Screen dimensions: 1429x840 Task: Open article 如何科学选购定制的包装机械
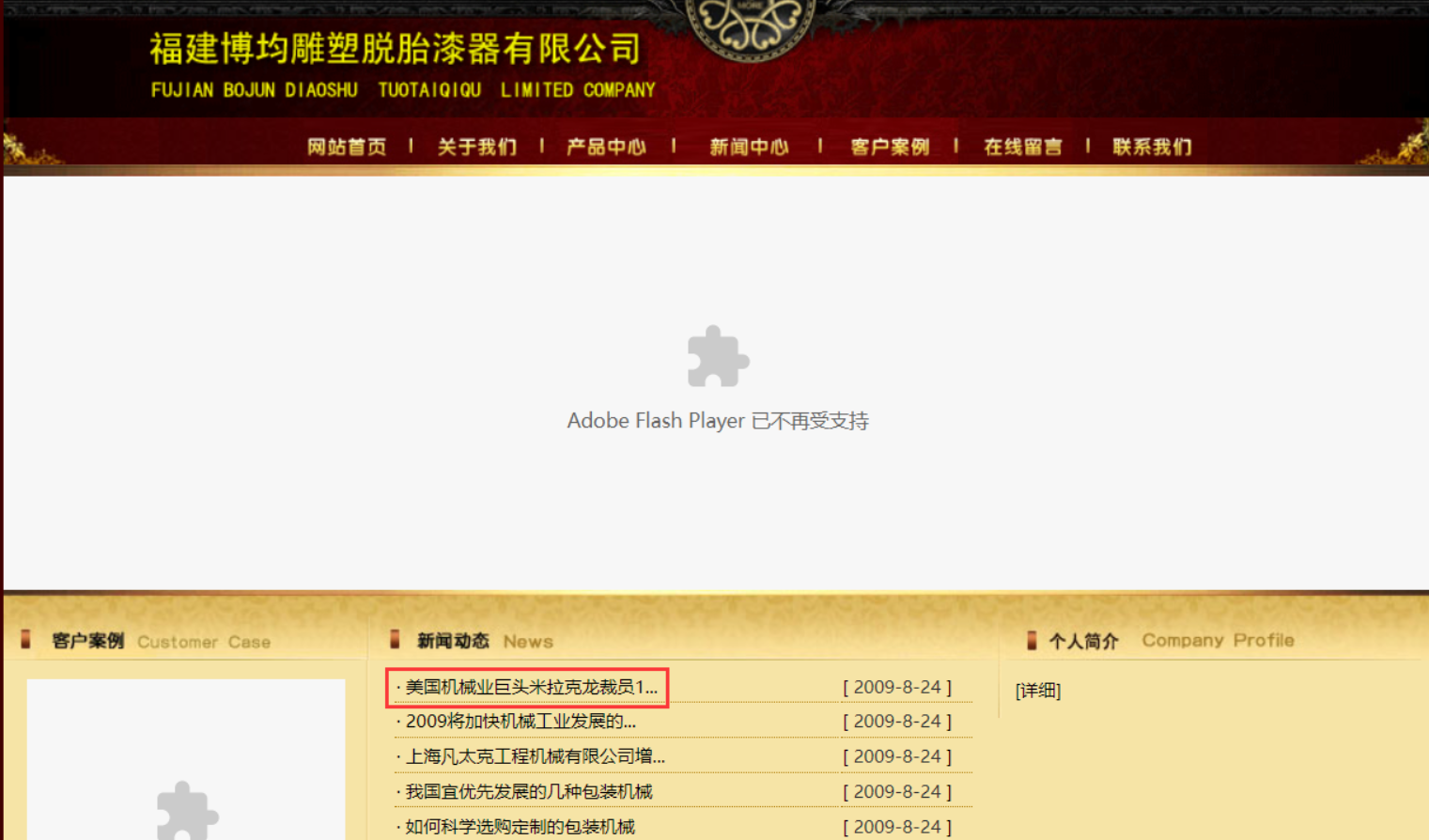pos(520,826)
